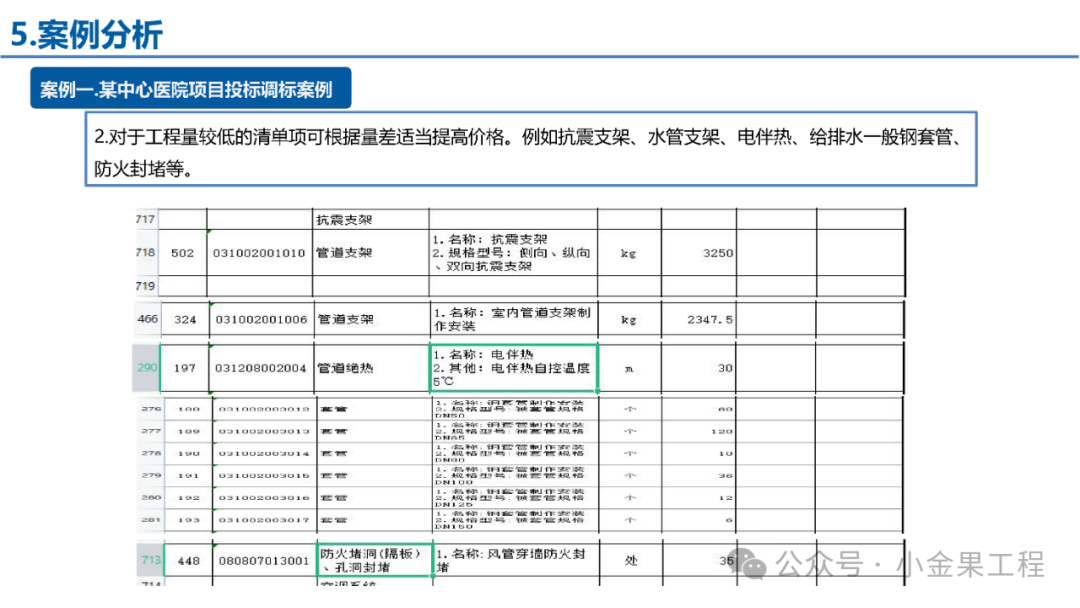Click quantity 60 in row 276
The height and width of the screenshot is (608, 1080).
pos(698,409)
